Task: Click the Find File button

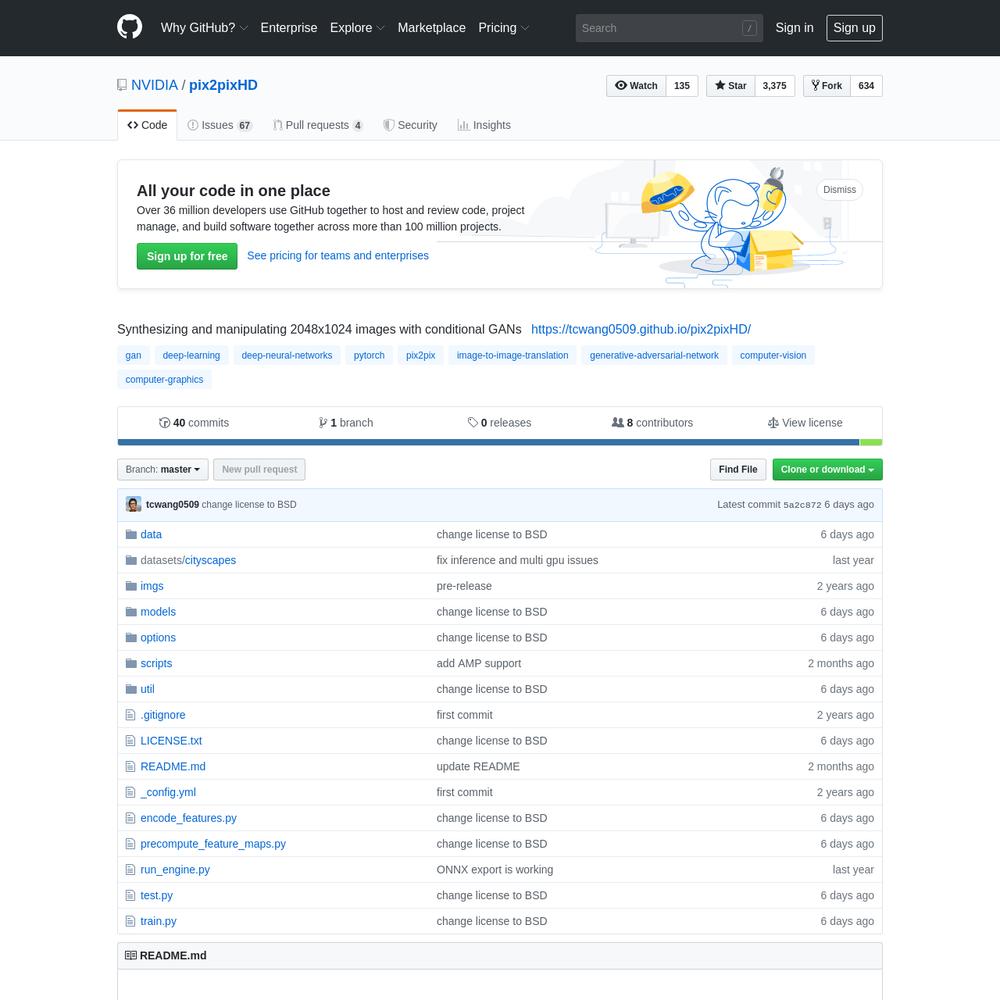Action: point(738,469)
